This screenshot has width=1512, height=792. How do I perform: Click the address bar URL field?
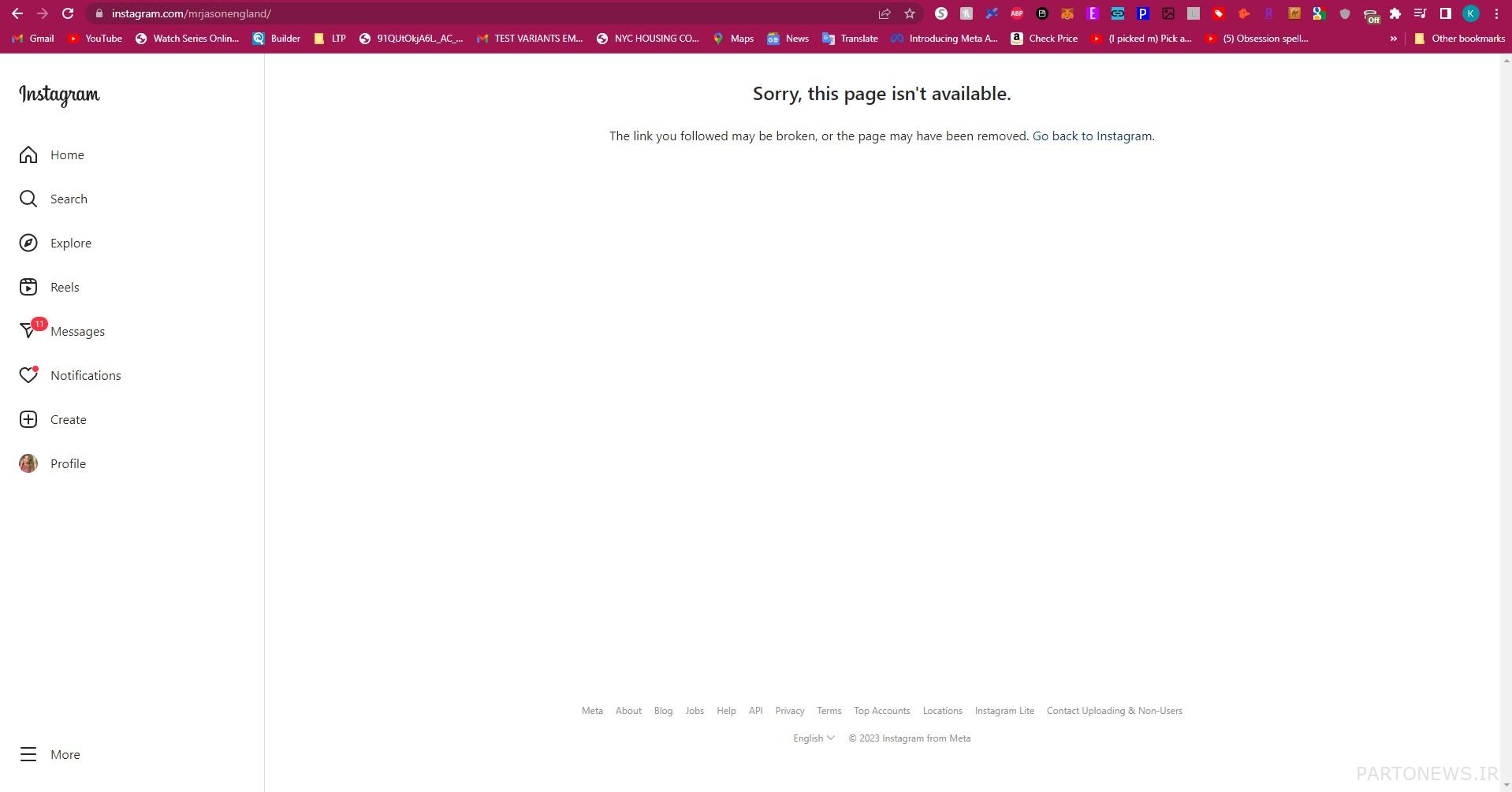(489, 13)
